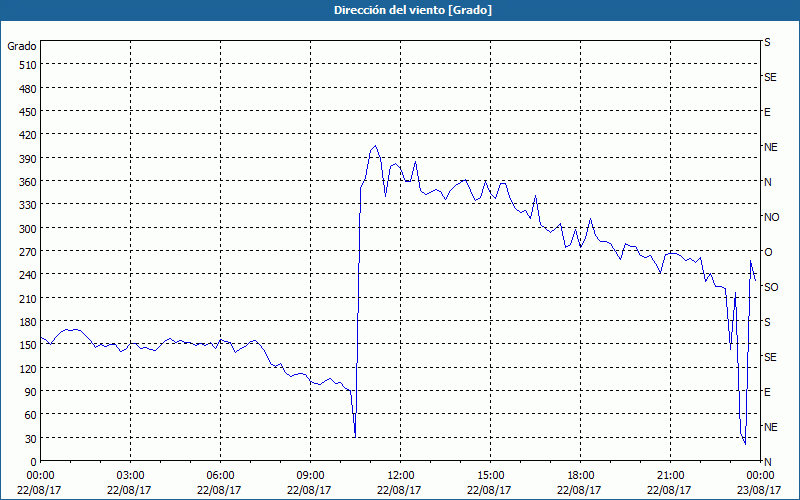Image resolution: width=800 pixels, height=500 pixels.
Task: Click the 21:00 time axis label
Action: [670, 476]
